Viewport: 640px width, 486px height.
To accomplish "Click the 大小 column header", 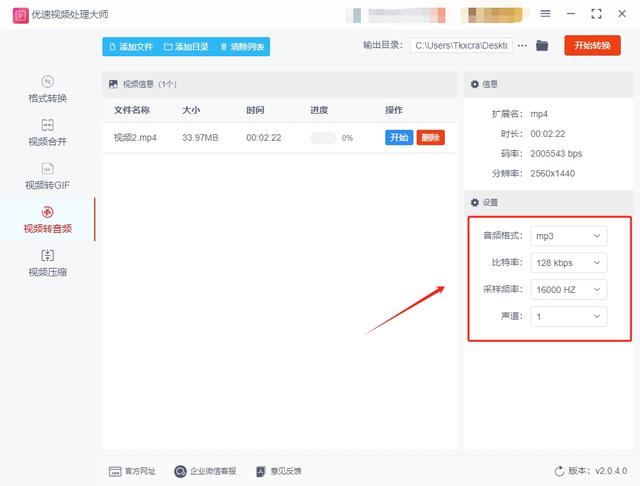I will coord(191,110).
